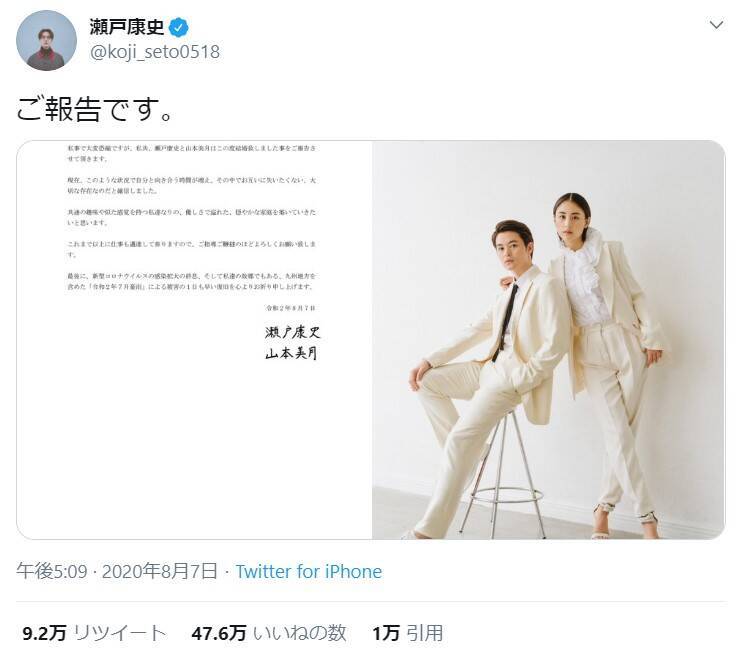Viewport: 738px width, 660px height.
Task: Open the 午後5:09 · 2020年8月7日 timestamp
Action: tap(117, 571)
